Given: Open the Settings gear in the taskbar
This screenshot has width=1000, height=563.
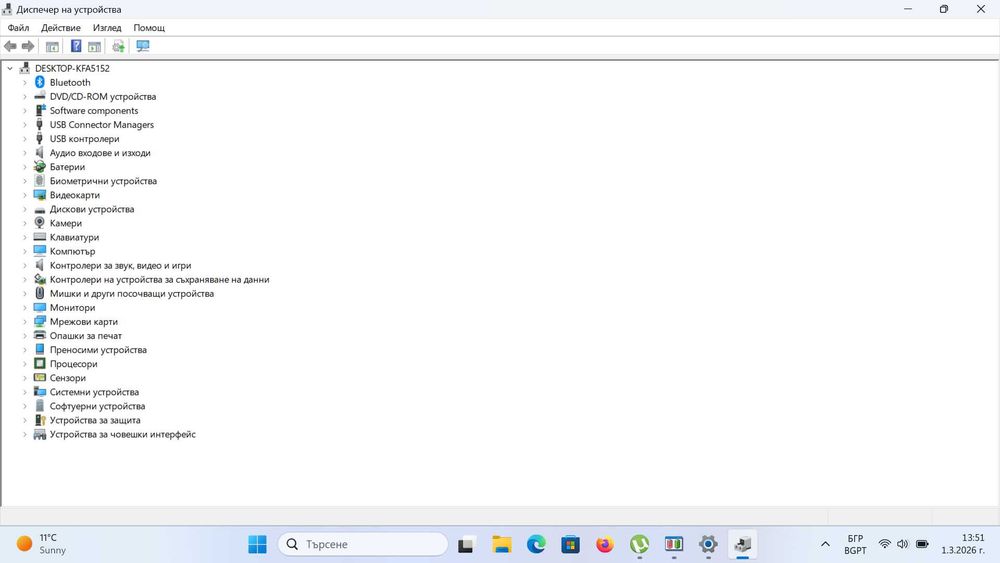Looking at the screenshot, I should [708, 544].
